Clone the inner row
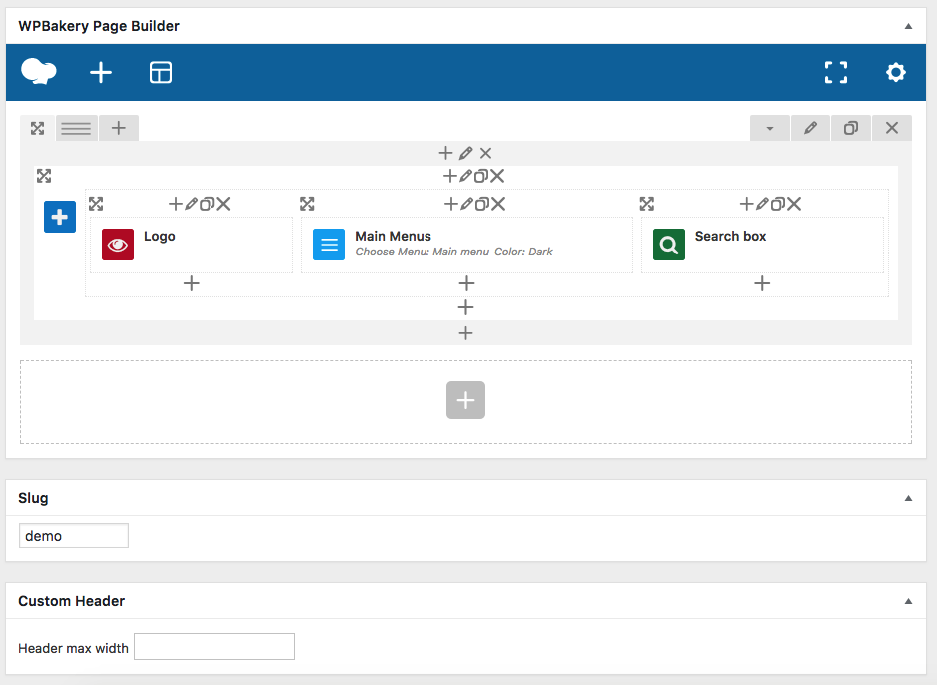 click(480, 176)
